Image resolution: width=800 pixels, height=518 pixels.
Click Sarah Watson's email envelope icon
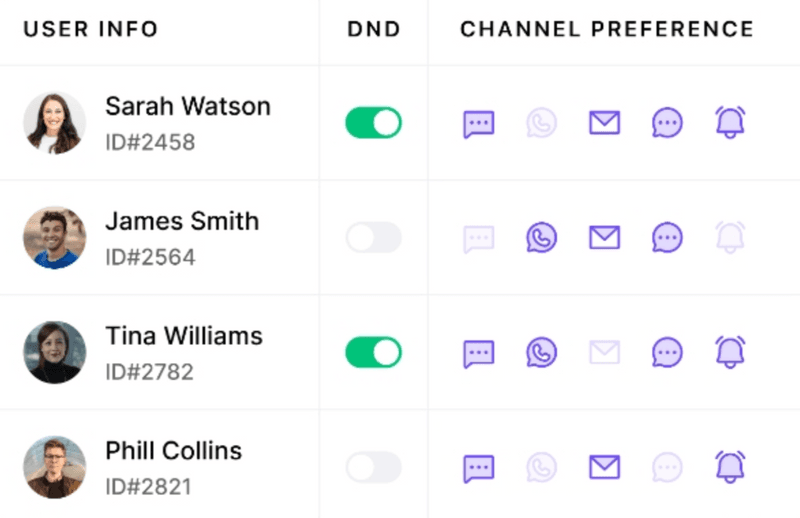[604, 123]
